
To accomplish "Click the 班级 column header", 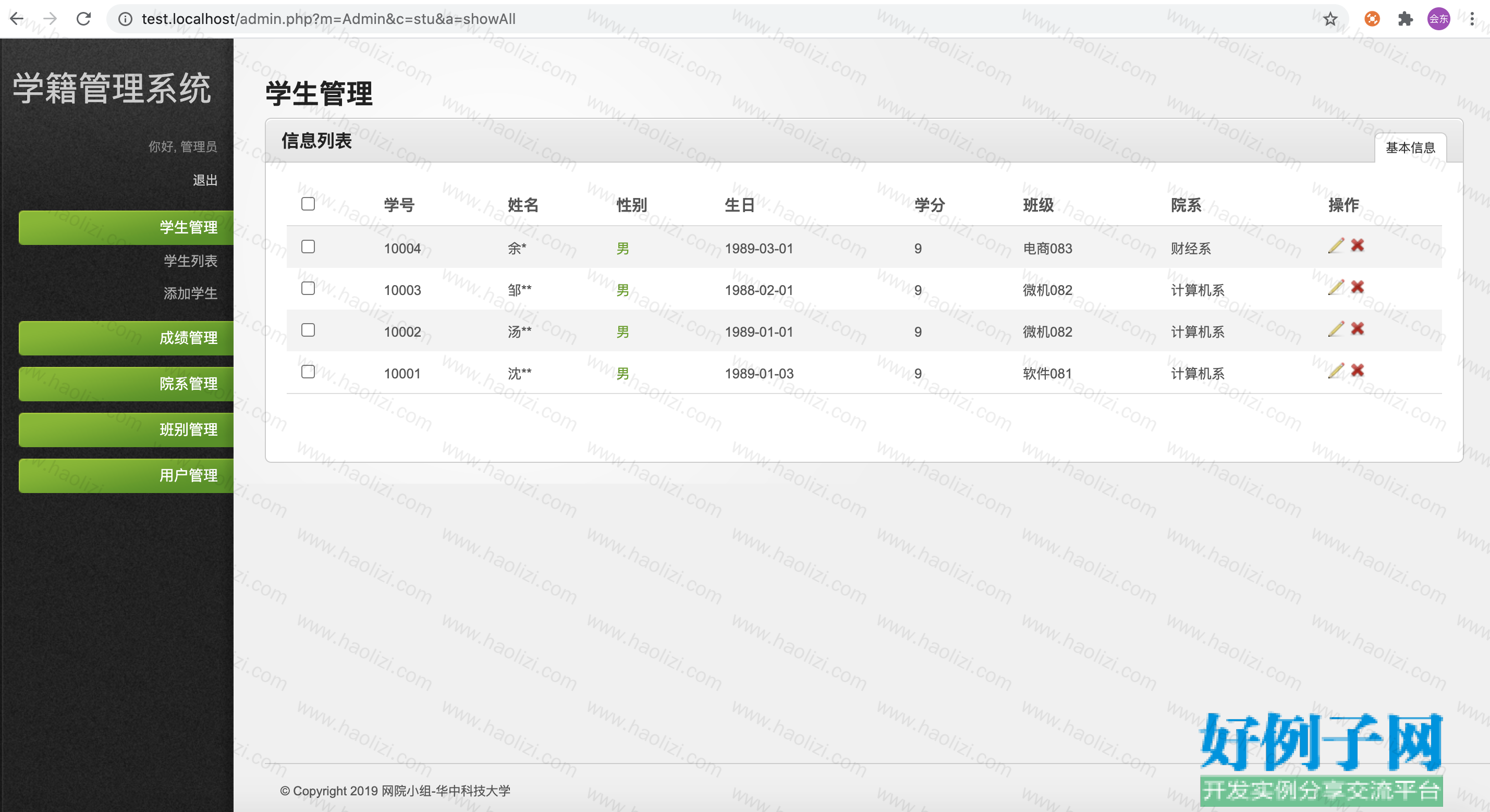I will [1039, 205].
